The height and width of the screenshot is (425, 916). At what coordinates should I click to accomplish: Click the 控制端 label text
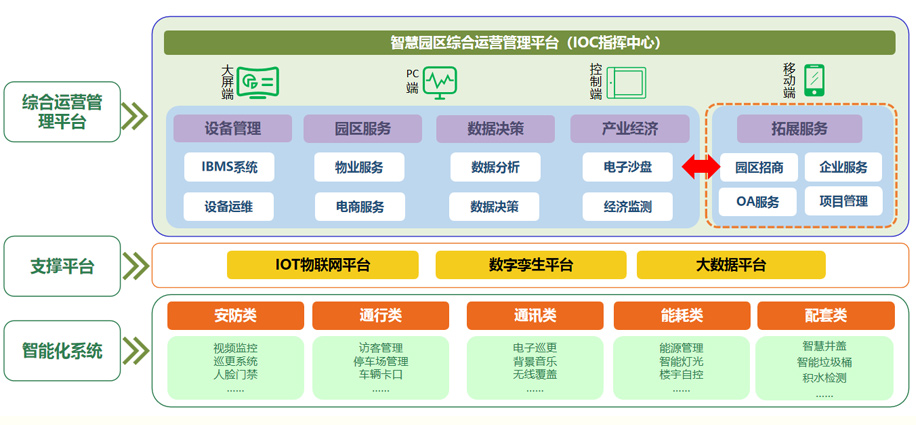595,82
